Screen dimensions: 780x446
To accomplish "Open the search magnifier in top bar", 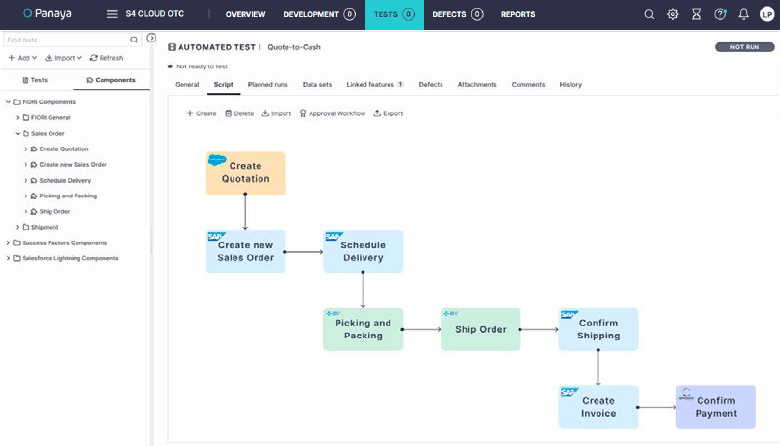I will [649, 14].
